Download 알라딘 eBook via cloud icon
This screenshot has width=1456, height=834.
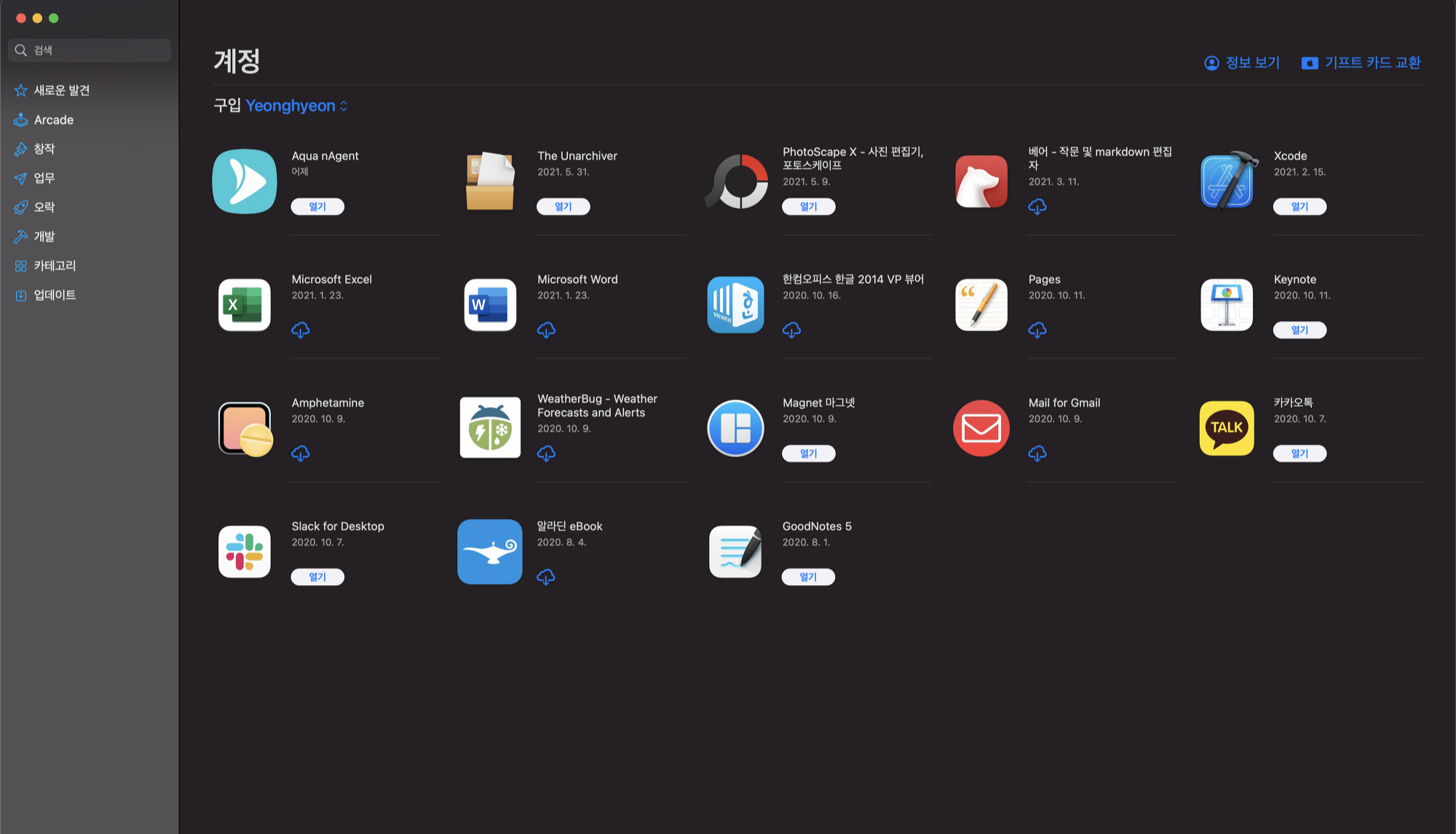[546, 577]
